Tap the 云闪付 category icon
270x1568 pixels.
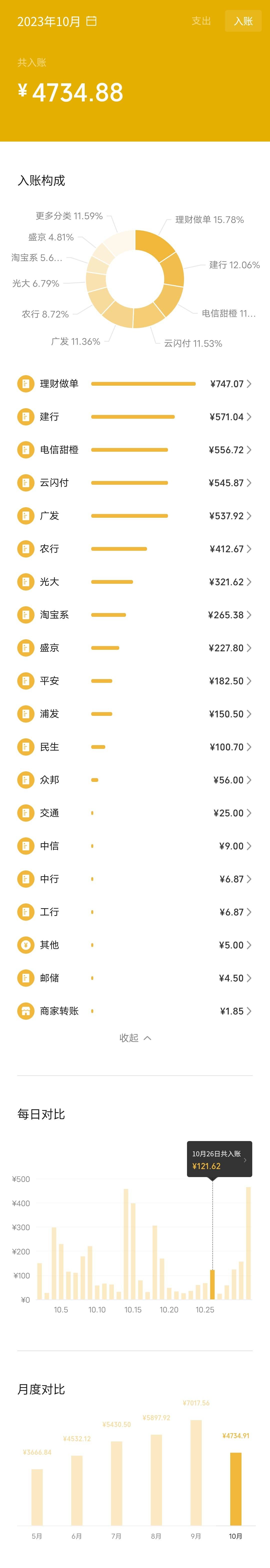click(25, 483)
